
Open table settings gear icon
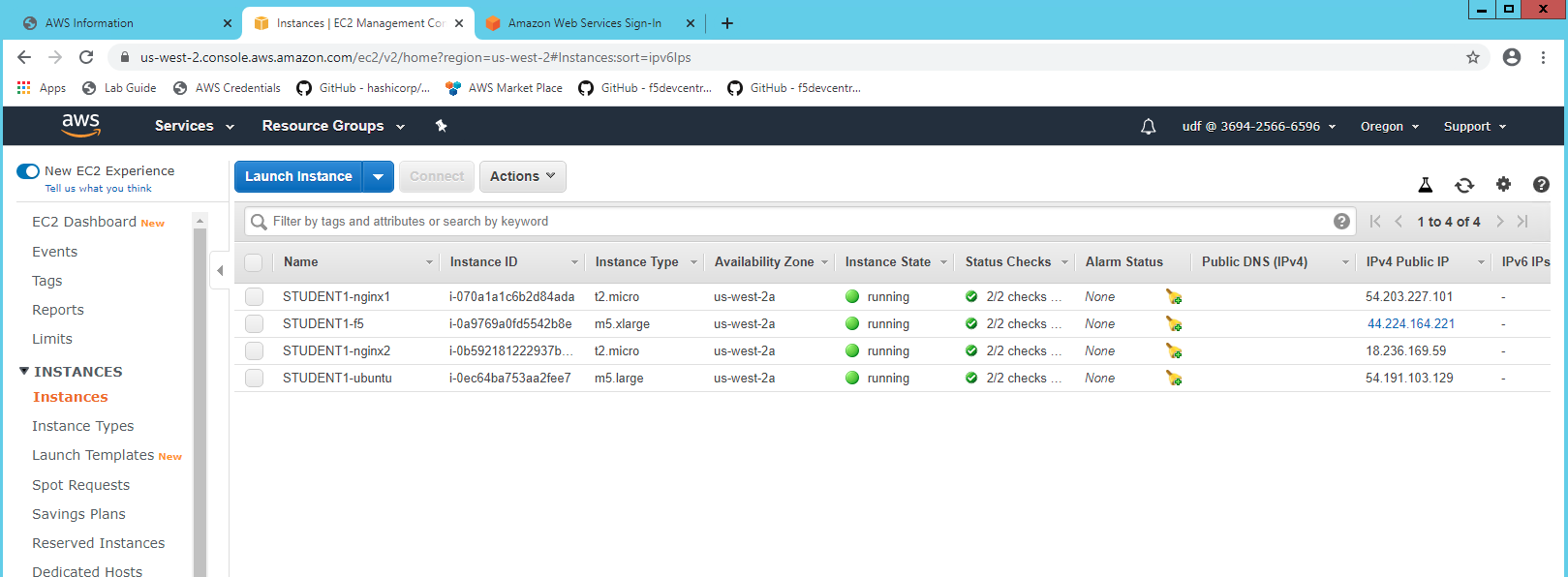tap(1503, 184)
